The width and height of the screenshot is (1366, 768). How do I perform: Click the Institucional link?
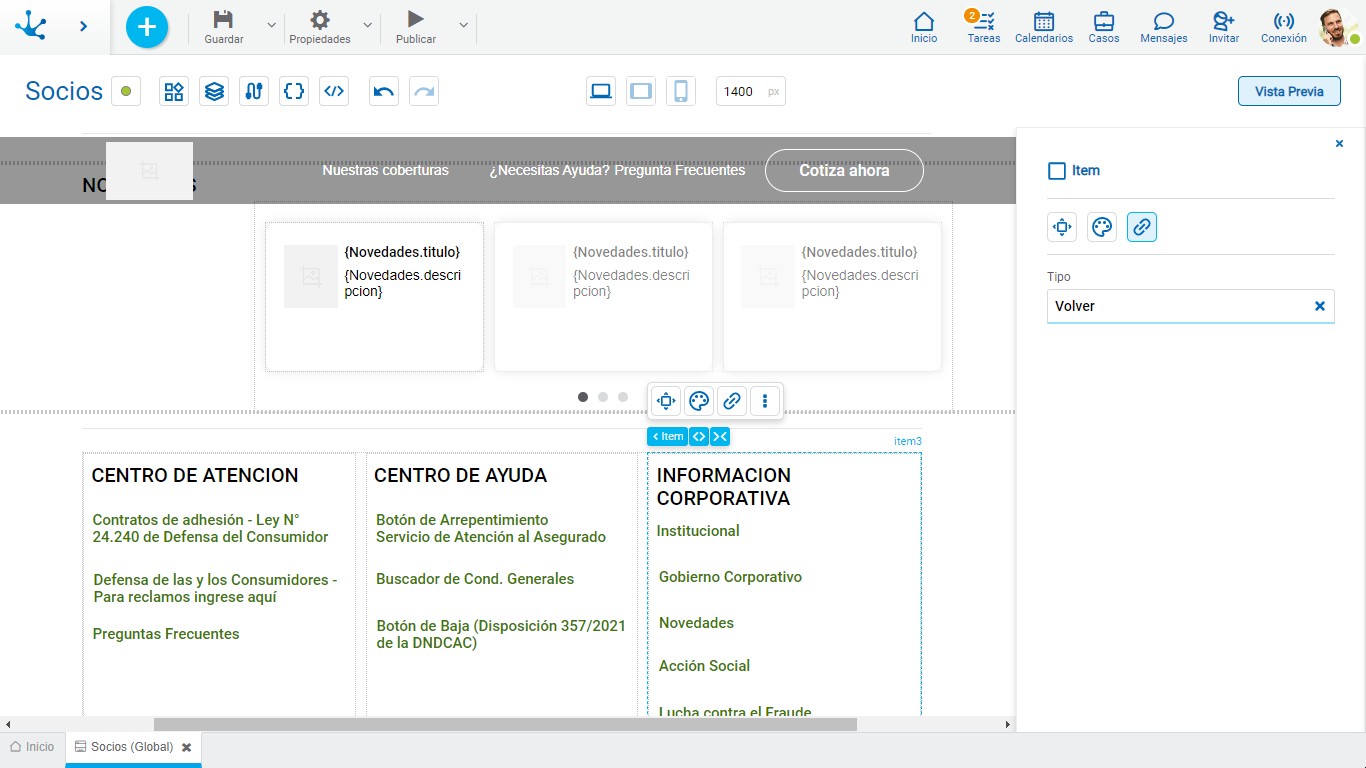pyautogui.click(x=698, y=531)
